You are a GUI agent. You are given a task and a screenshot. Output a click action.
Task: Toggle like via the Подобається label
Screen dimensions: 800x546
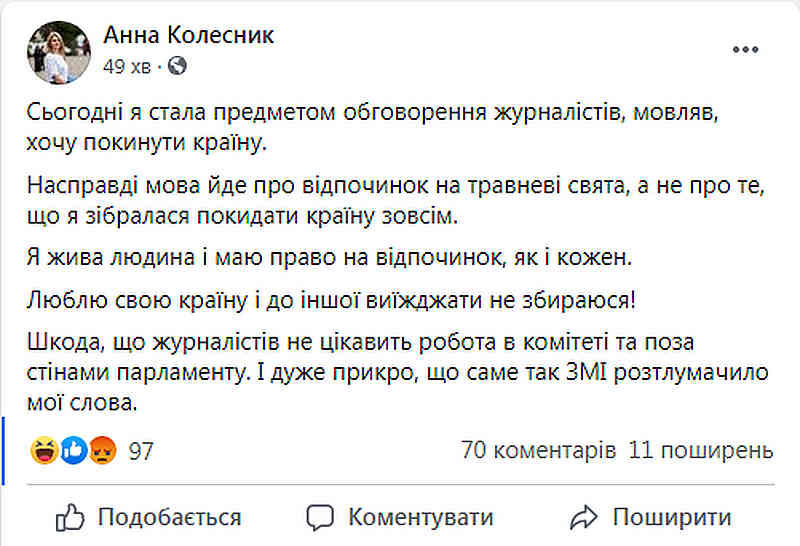[169, 517]
